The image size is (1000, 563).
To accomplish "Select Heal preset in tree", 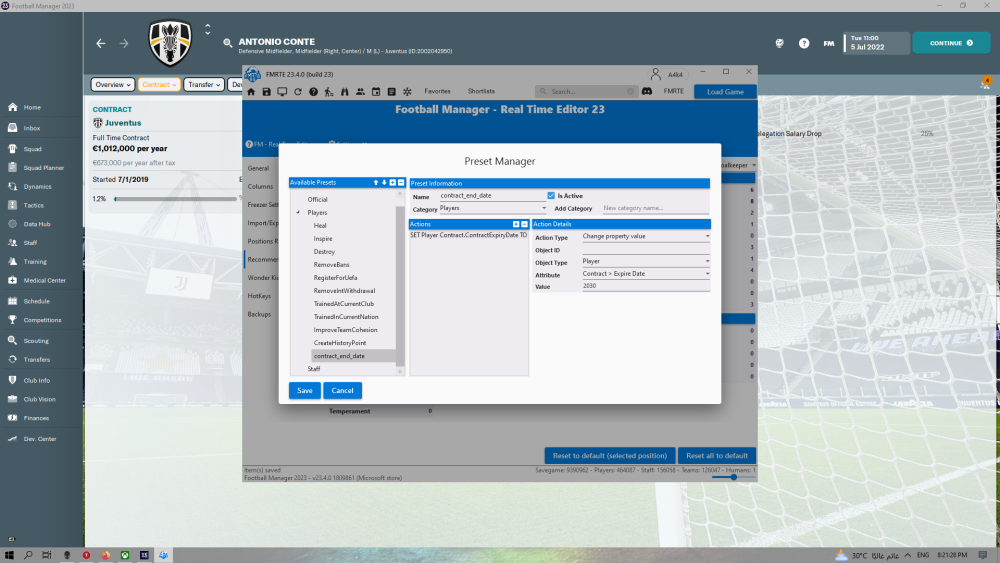I will [320, 226].
